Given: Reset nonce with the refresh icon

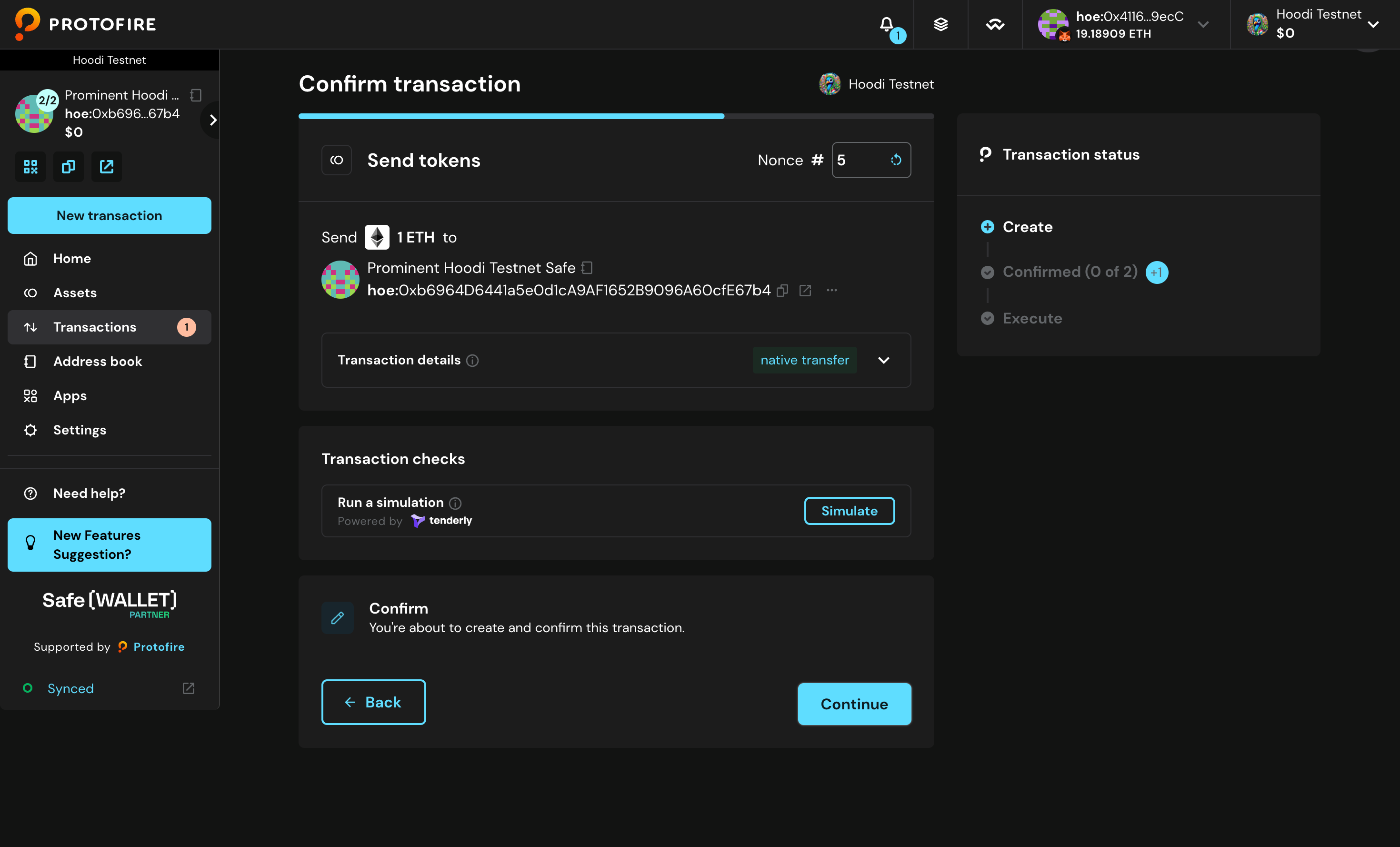Looking at the screenshot, I should pos(896,161).
